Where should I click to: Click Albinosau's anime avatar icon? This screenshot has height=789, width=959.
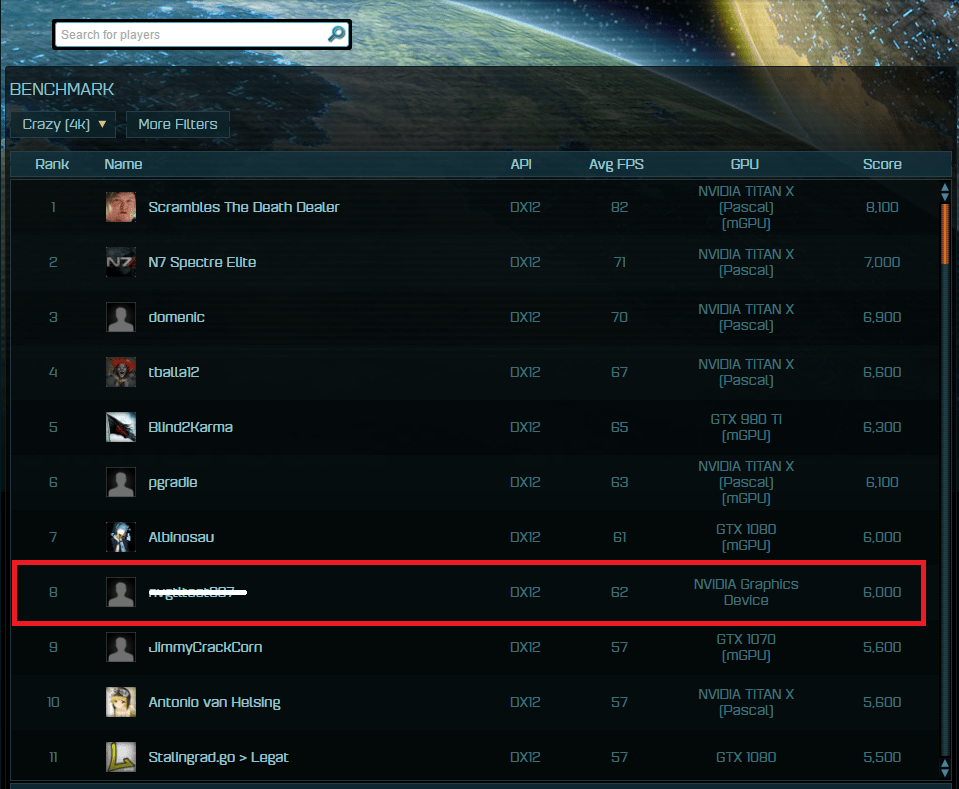(x=120, y=537)
